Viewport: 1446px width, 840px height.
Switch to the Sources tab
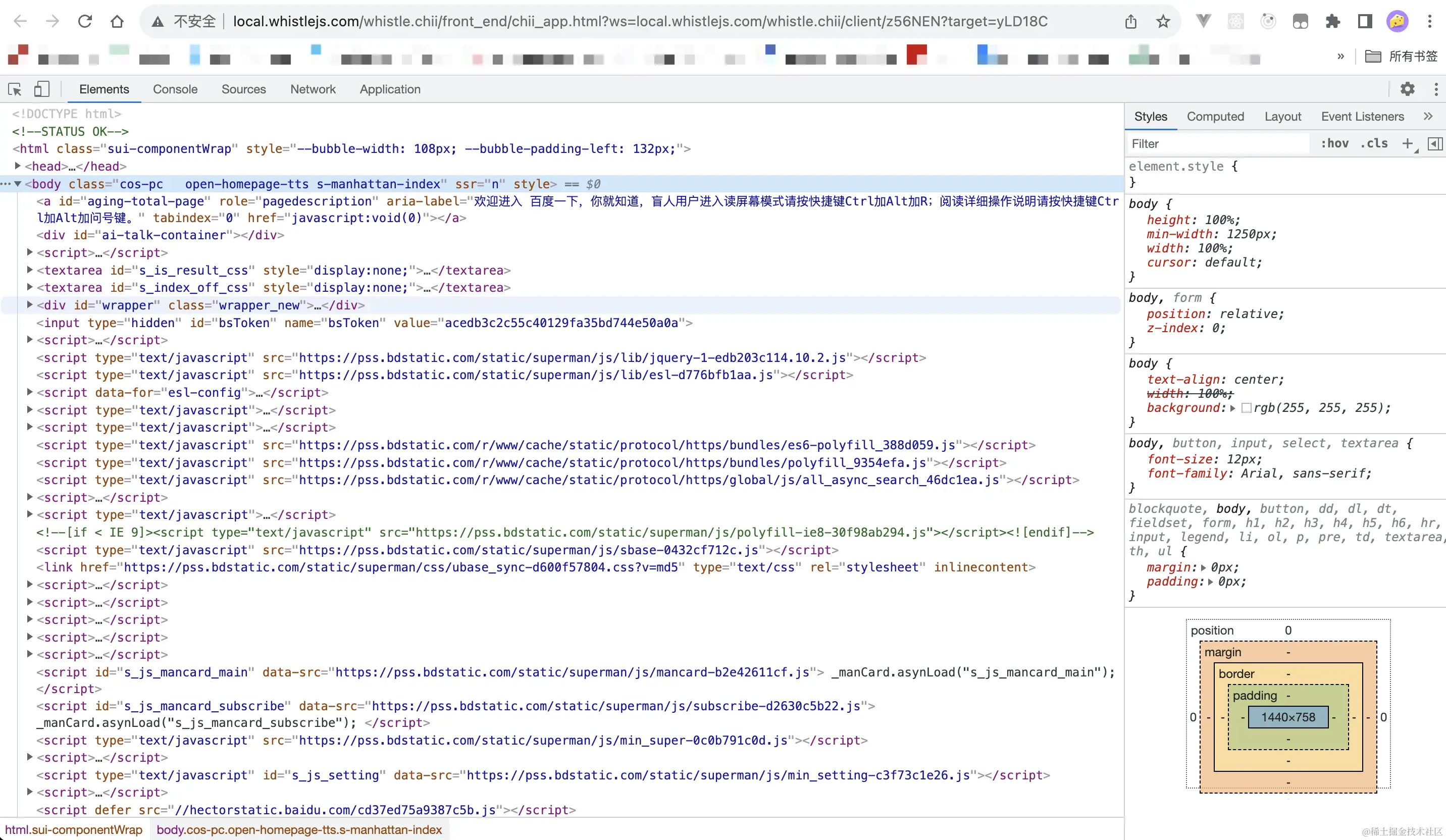coord(243,89)
